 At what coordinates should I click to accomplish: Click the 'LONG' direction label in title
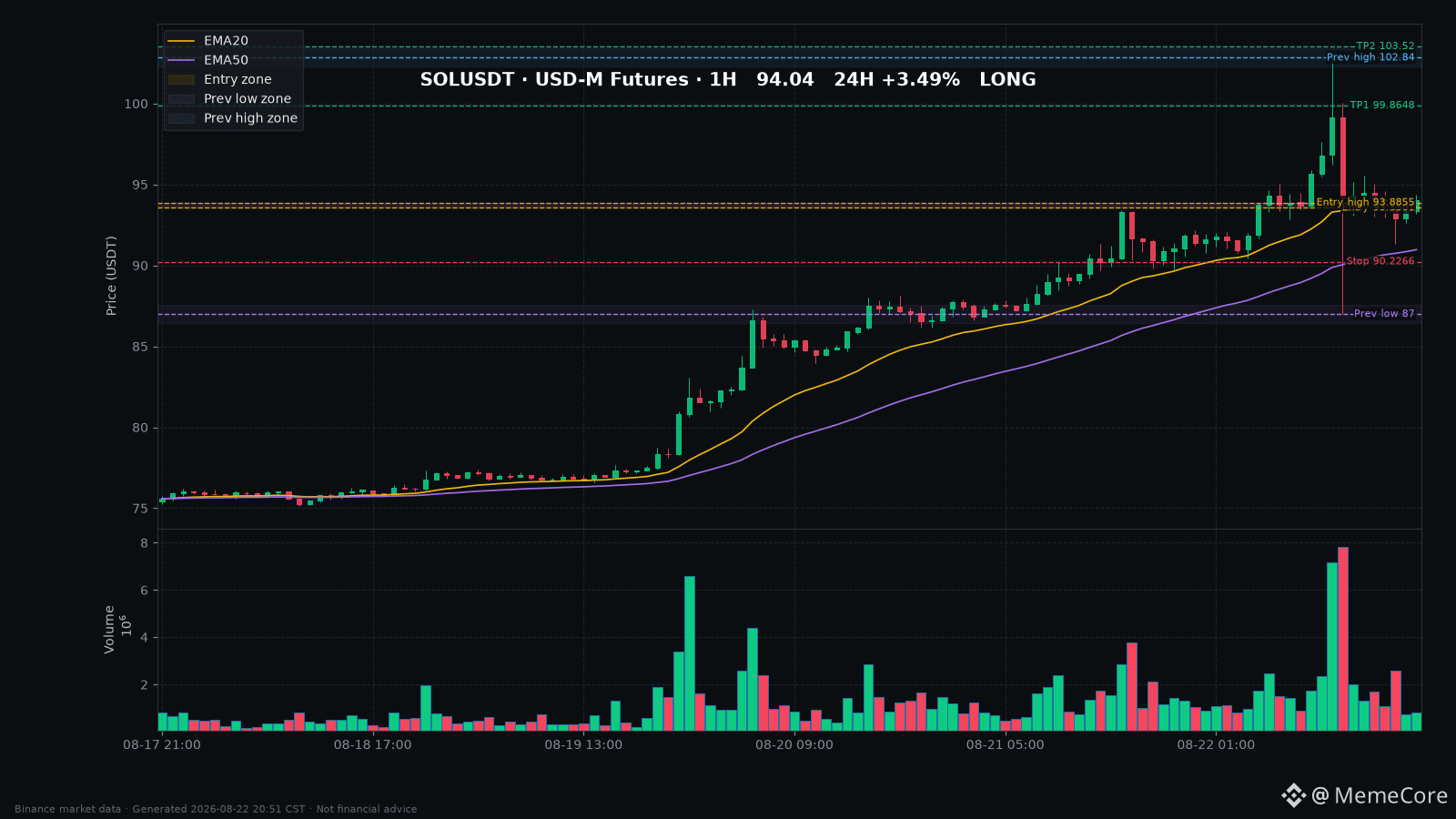click(x=1007, y=79)
